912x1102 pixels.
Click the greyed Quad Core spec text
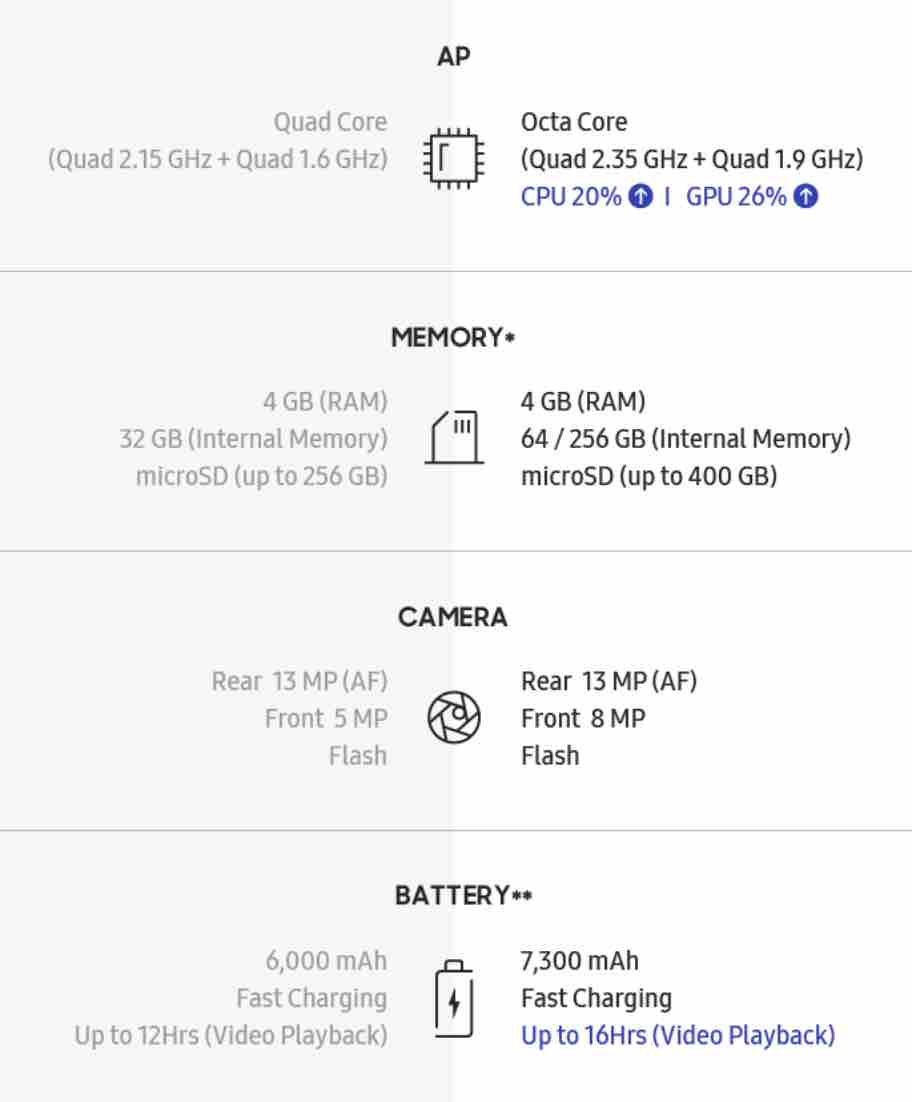[330, 122]
